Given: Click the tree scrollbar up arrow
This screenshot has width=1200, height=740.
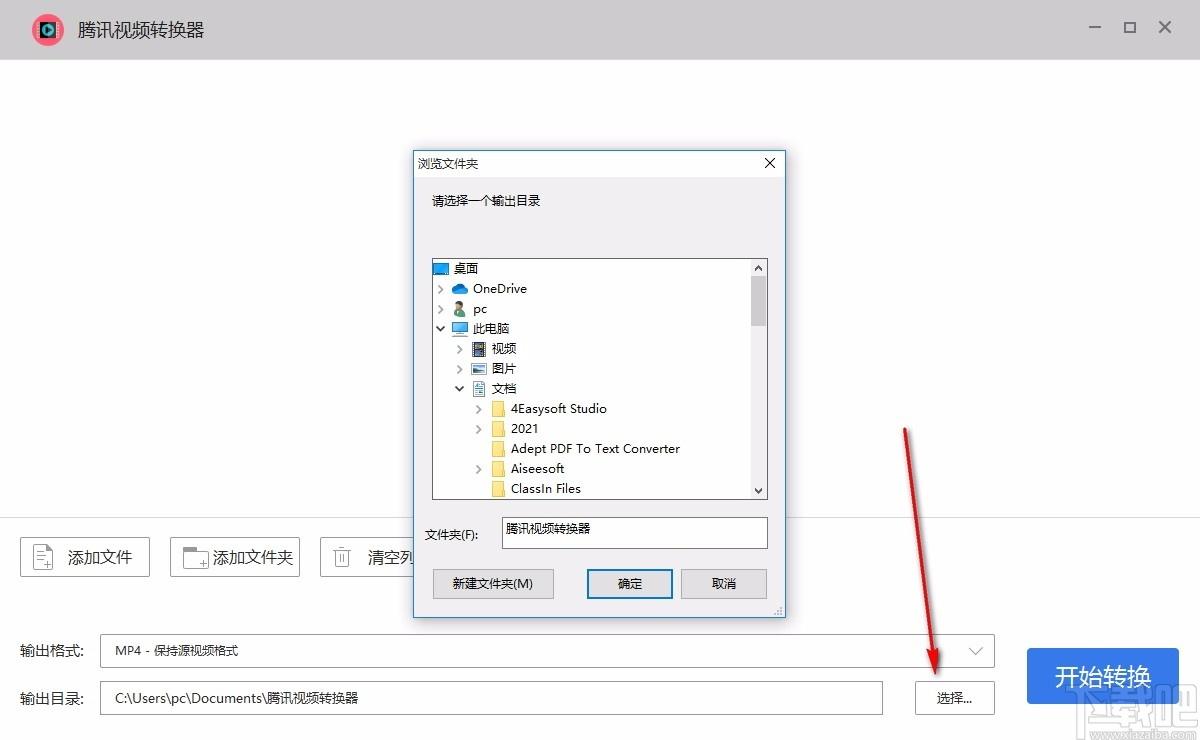Looking at the screenshot, I should click(759, 268).
